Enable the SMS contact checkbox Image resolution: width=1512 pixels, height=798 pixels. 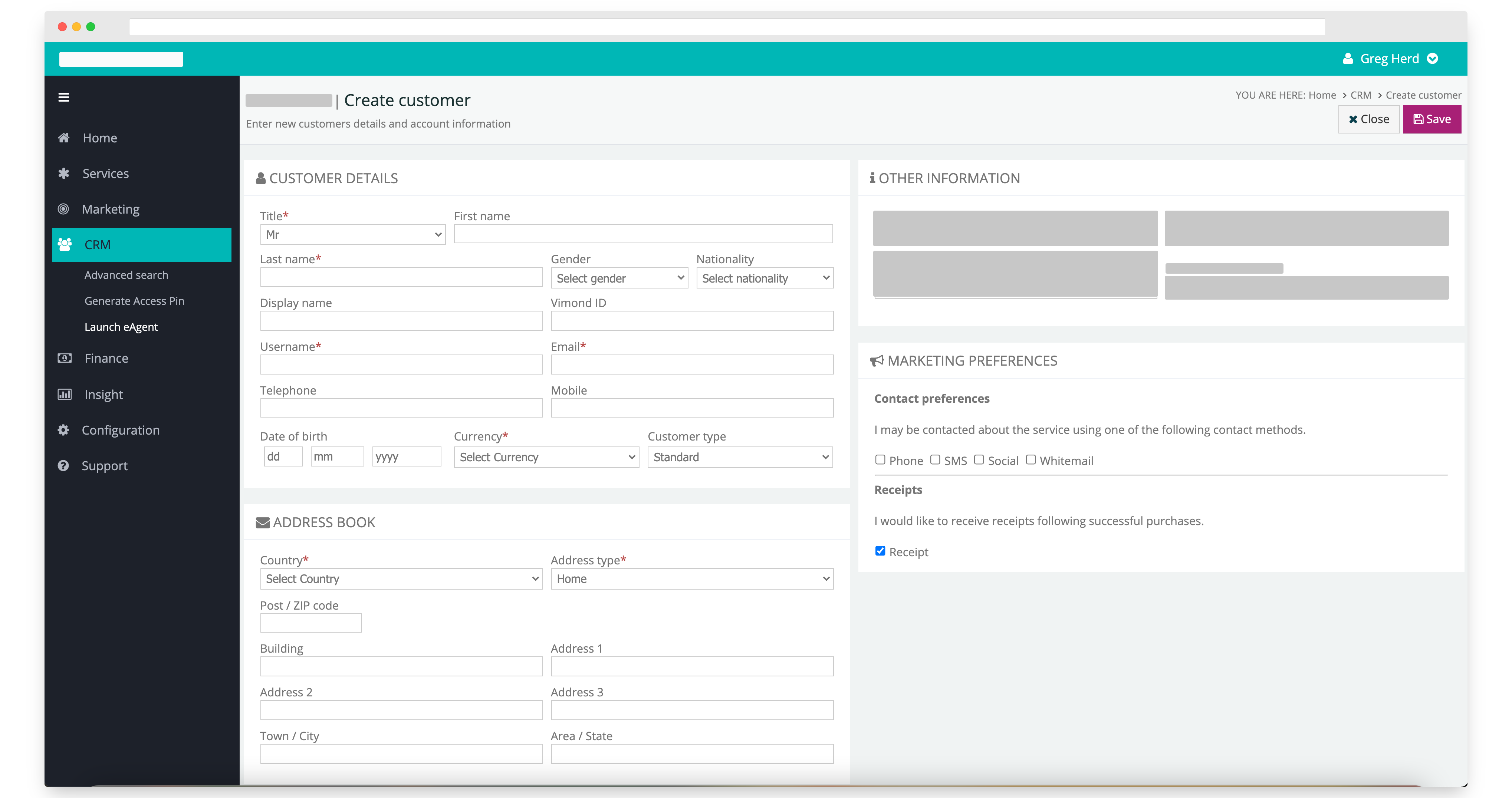point(935,460)
